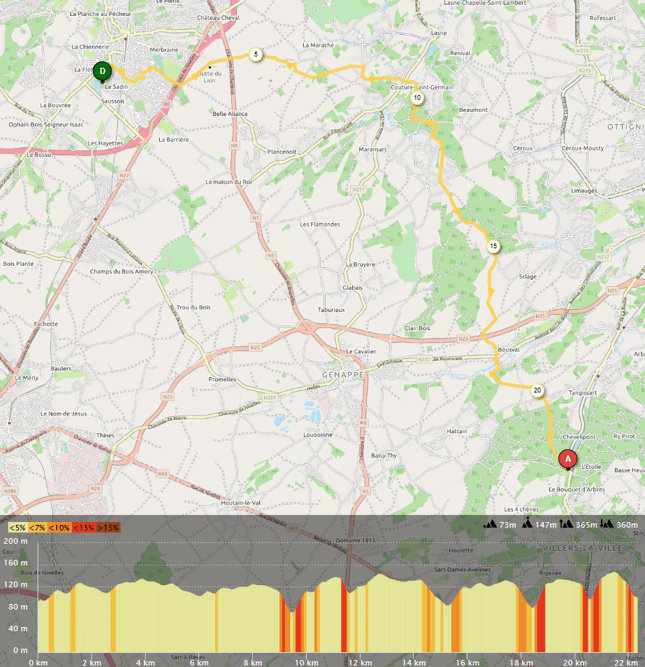This screenshot has height=667, width=645.
Task: Click the descent 360m mountain icon
Action: coord(607,524)
